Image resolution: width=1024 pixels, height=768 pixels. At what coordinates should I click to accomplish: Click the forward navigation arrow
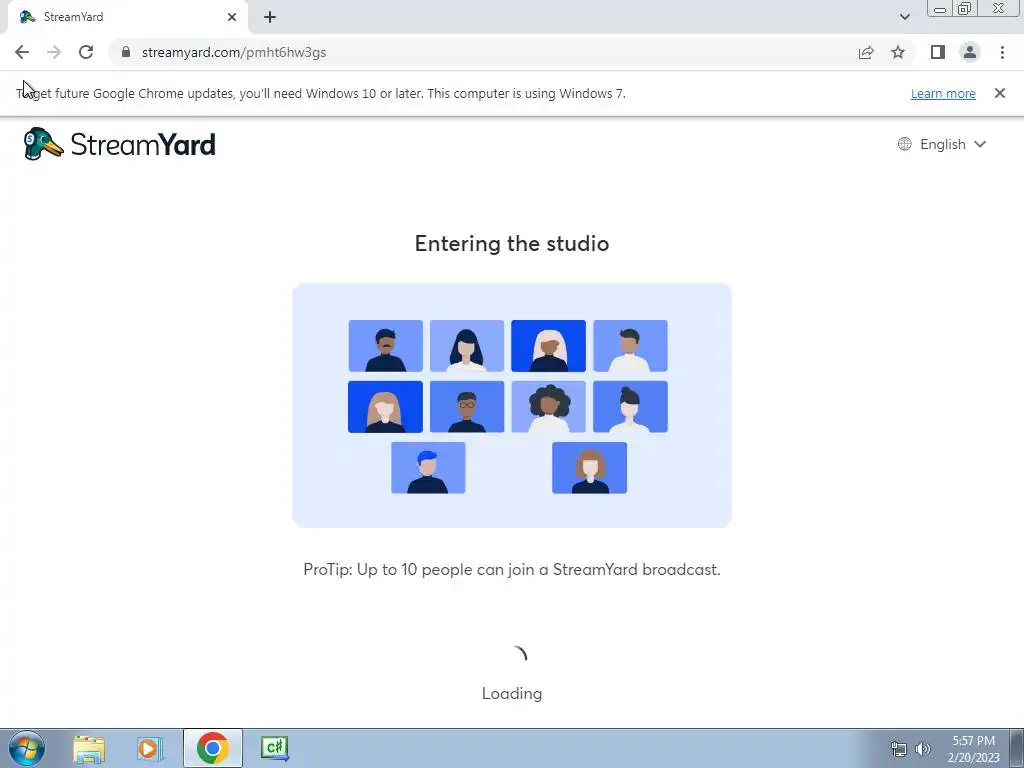coord(54,52)
